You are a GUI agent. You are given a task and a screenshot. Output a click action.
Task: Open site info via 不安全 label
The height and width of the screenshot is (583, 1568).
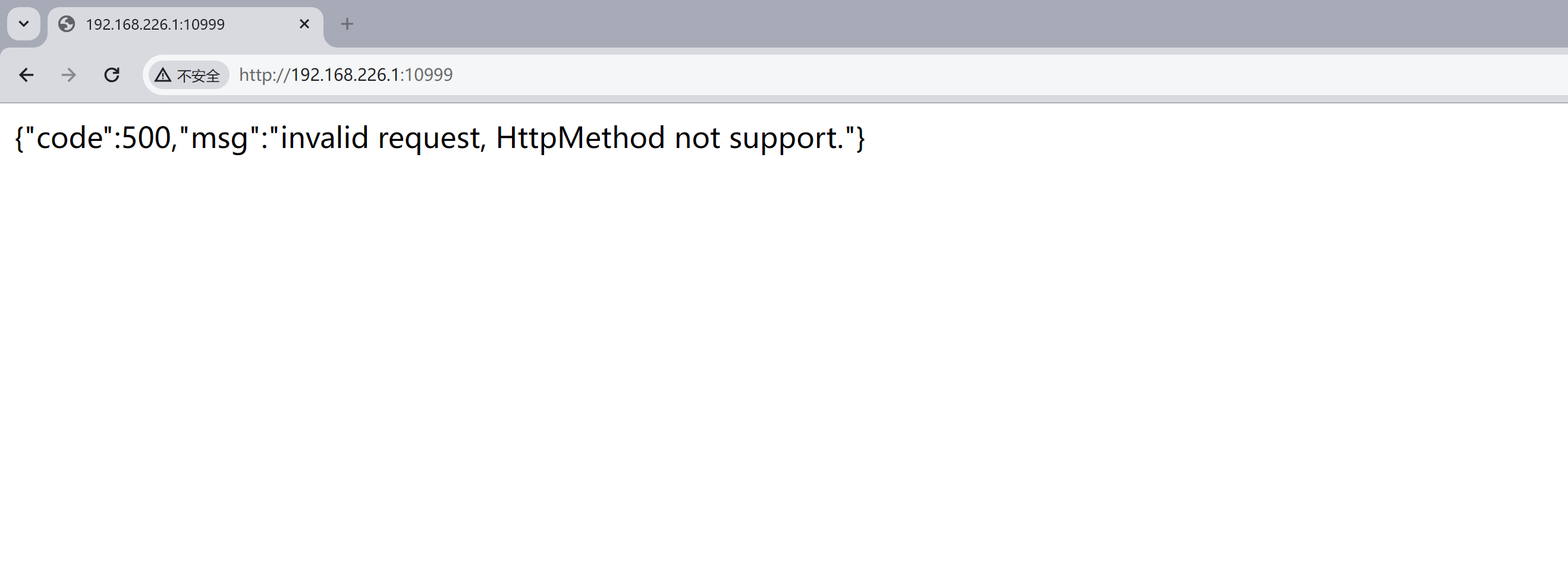click(198, 75)
